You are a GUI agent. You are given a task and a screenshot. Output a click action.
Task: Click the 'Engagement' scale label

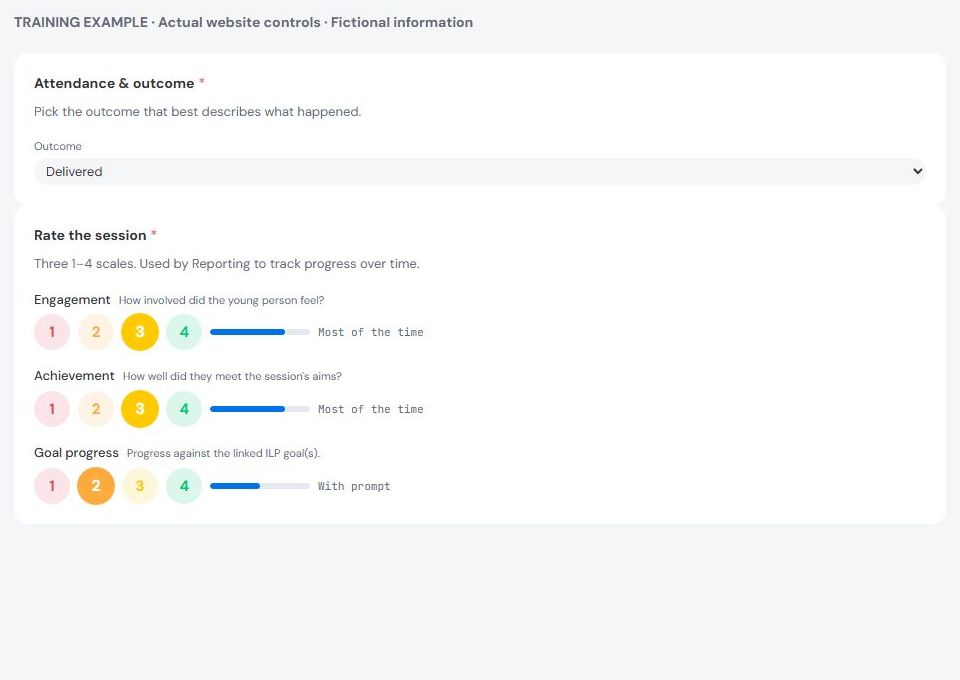(x=72, y=300)
